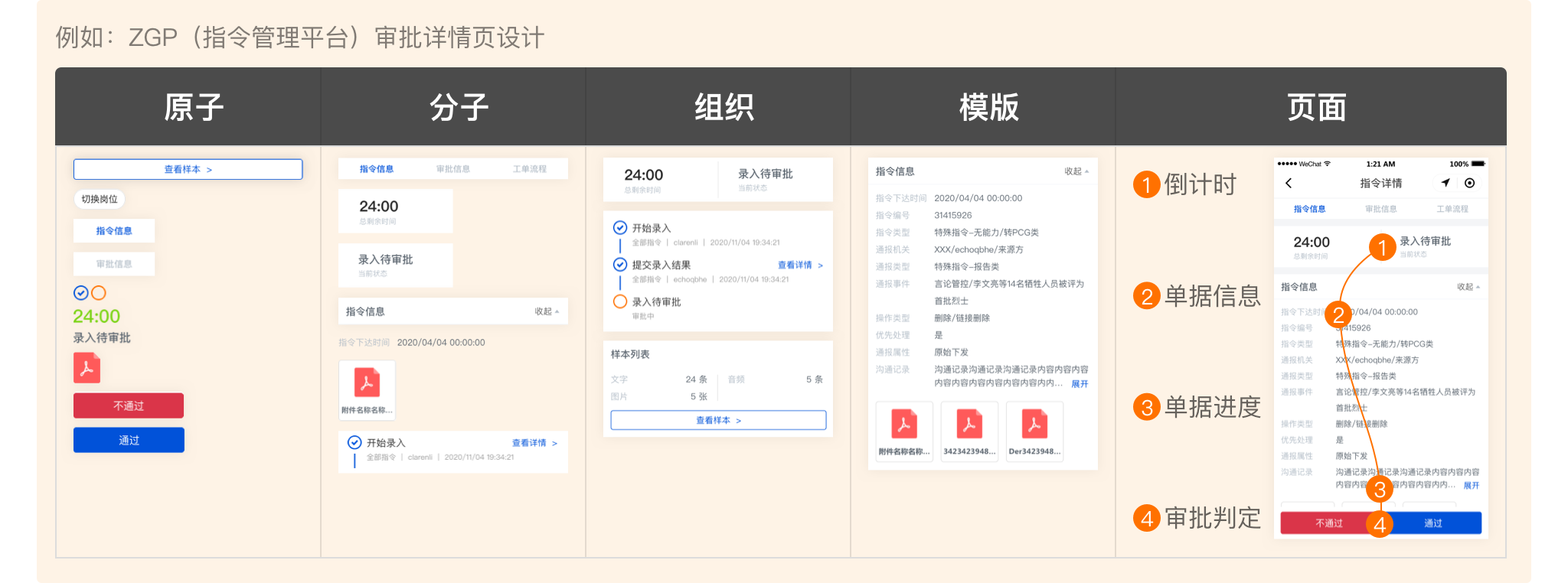The width and height of the screenshot is (1568, 583).
Task: Click the back arrow in the phone header
Action: coord(1289,183)
